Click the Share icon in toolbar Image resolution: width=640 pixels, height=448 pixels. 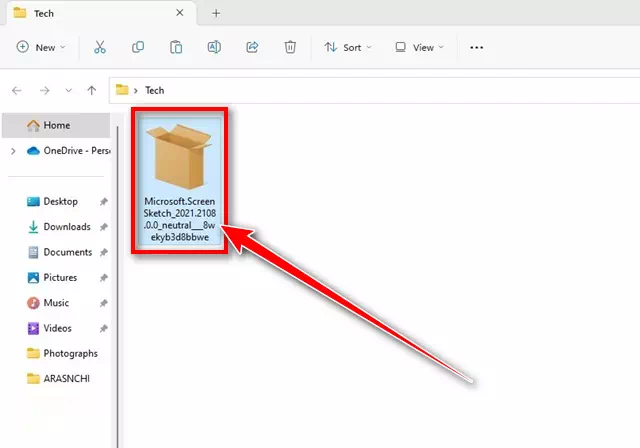click(252, 47)
